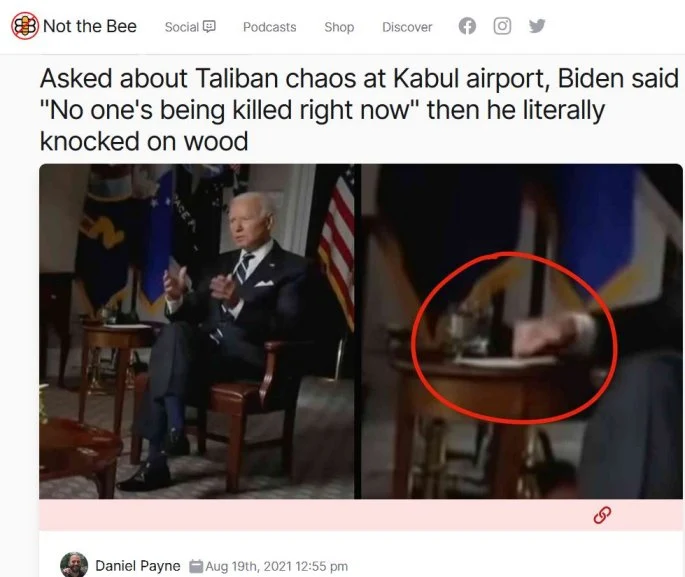This screenshot has width=685, height=577.
Task: Click the article headline about Kabul airport
Action: click(x=359, y=110)
